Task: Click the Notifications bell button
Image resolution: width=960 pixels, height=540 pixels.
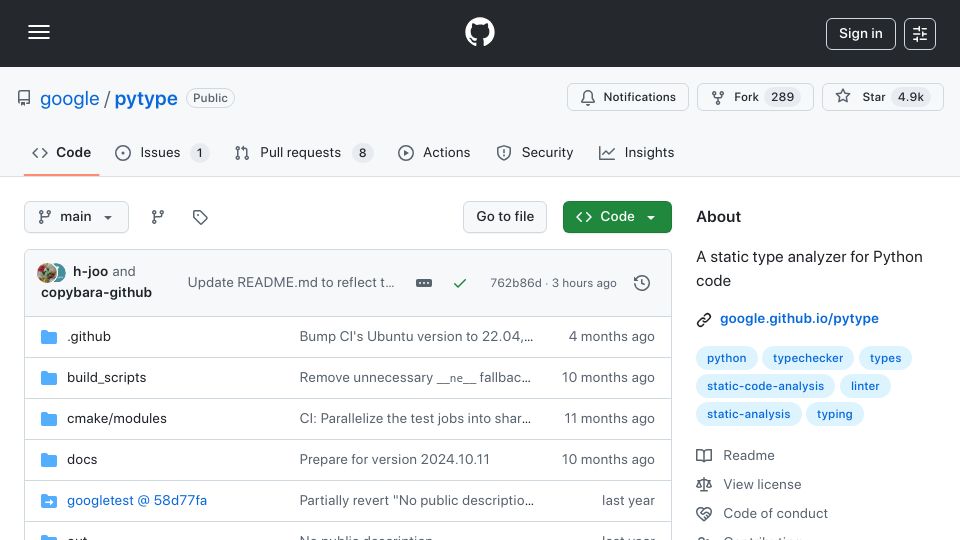Action: [628, 97]
